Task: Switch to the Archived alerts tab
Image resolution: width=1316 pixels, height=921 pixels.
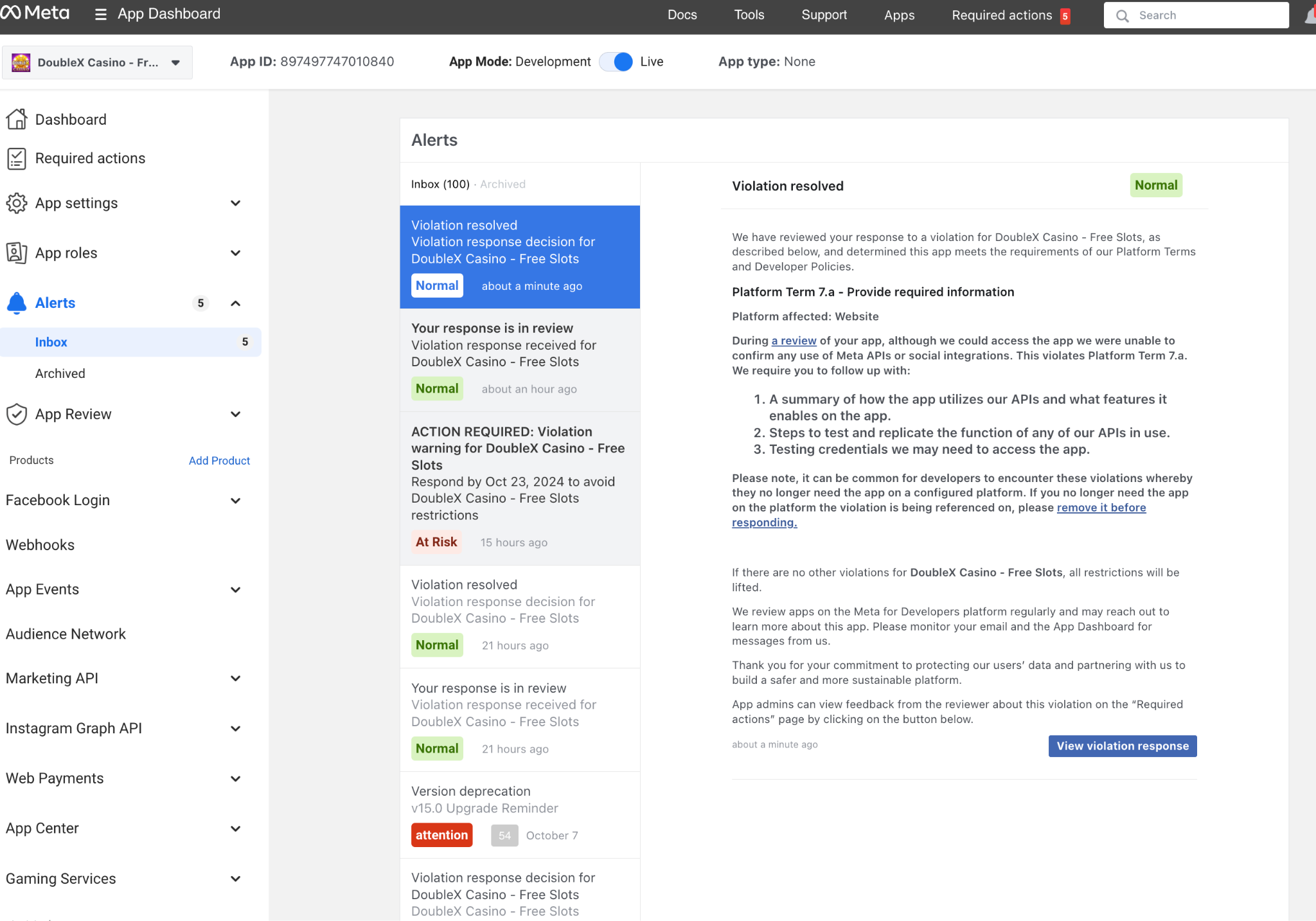Action: (x=502, y=184)
